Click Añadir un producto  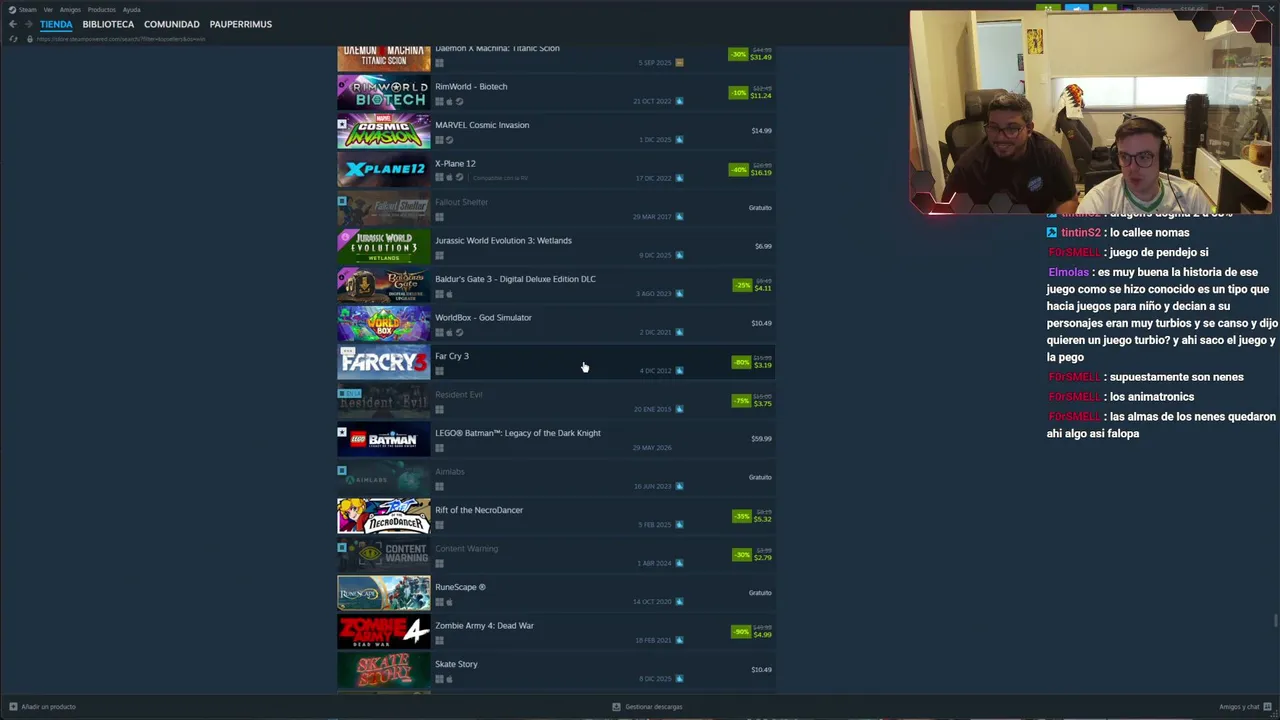[43, 707]
